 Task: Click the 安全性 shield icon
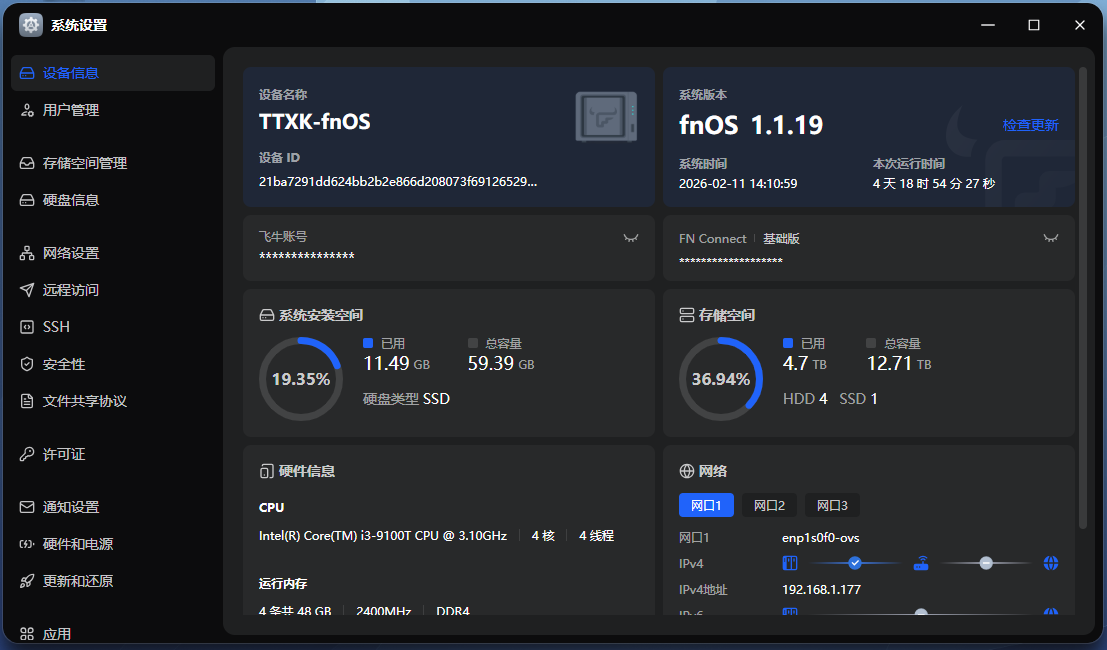pos(27,364)
